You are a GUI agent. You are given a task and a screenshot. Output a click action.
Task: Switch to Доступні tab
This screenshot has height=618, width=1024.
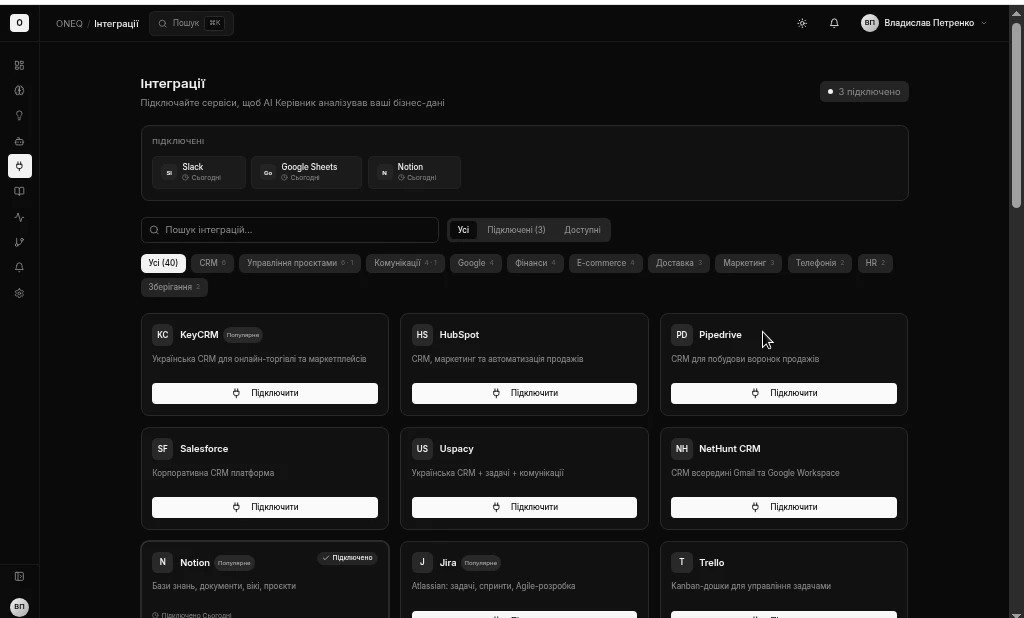[x=582, y=230]
